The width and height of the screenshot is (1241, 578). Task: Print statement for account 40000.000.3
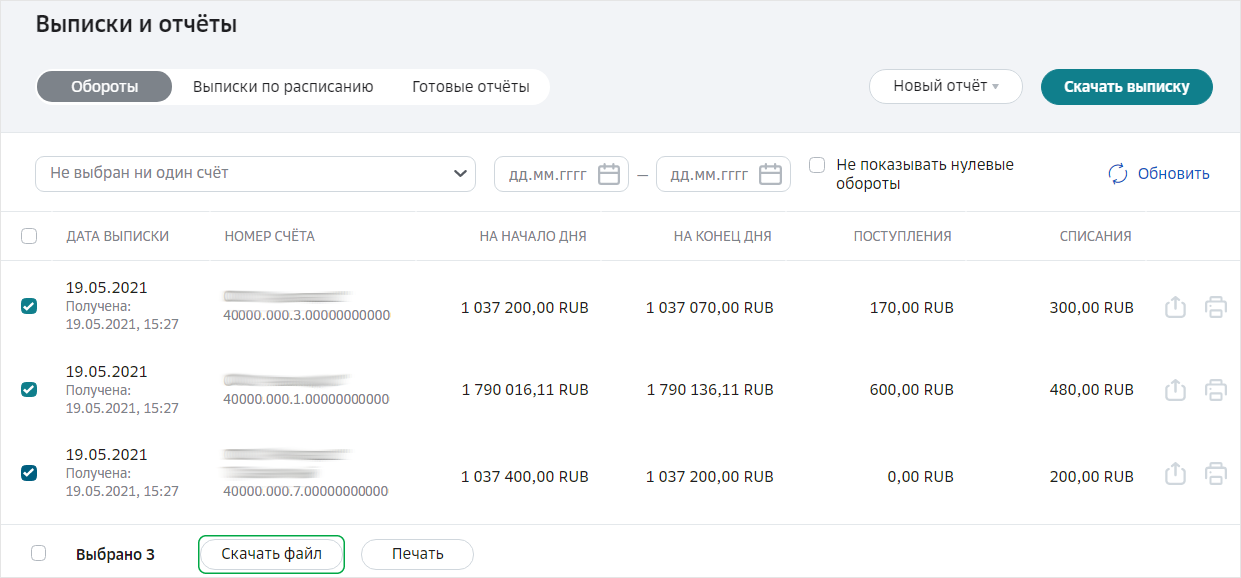tap(1216, 307)
